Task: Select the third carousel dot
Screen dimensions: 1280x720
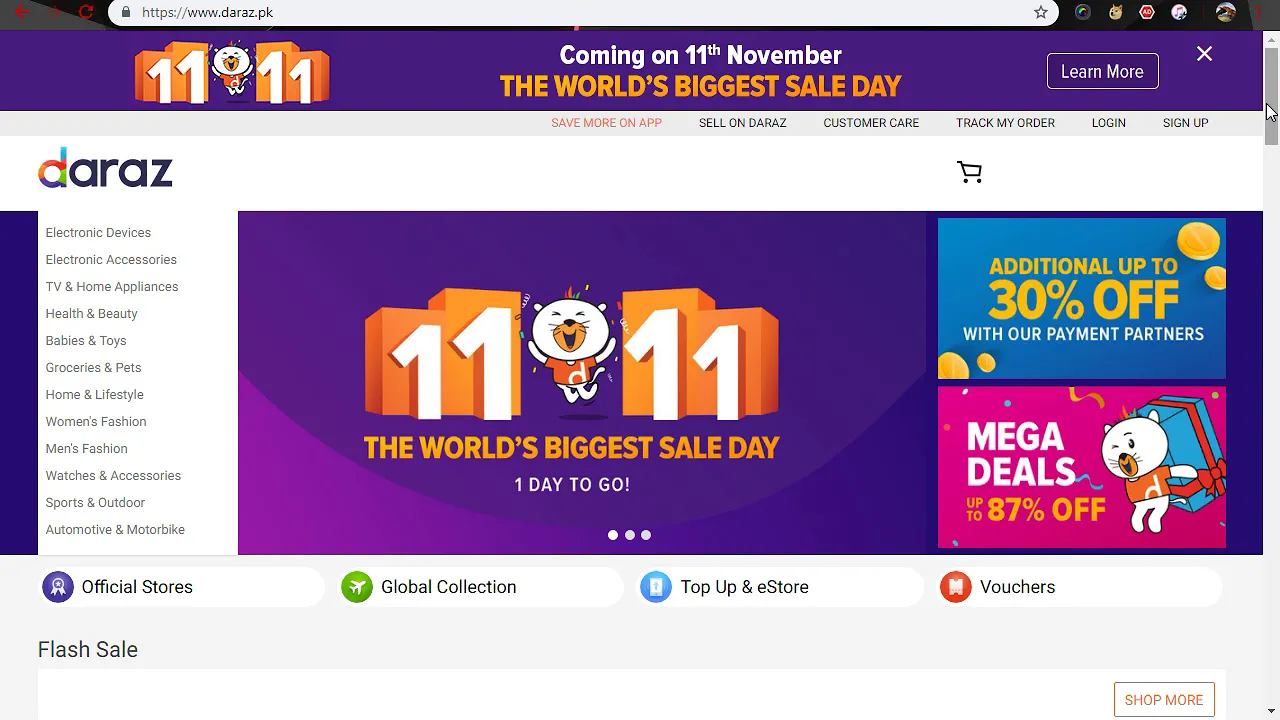Action: click(x=646, y=535)
